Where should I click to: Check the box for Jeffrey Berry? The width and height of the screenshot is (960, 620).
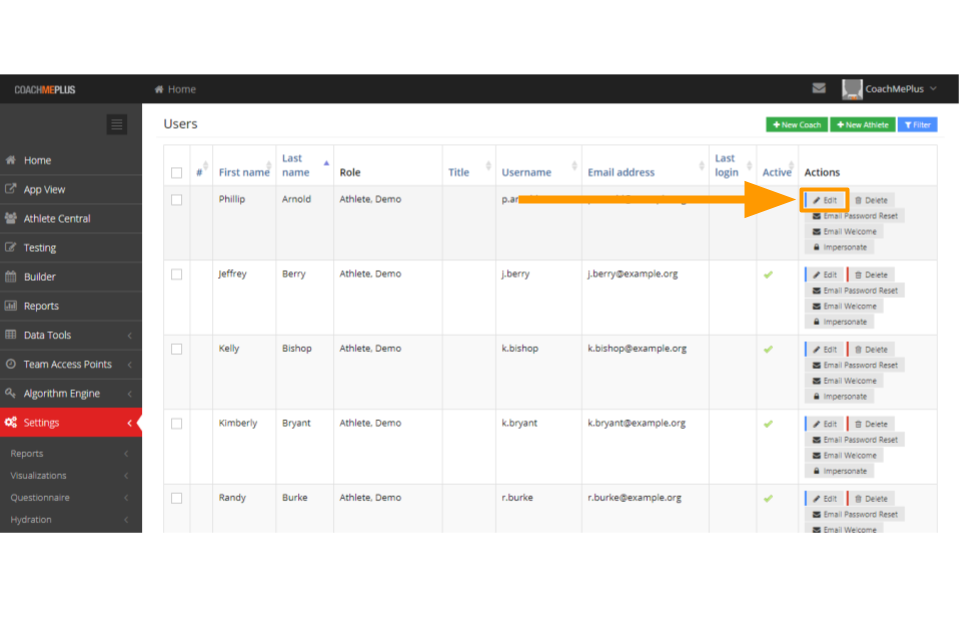[176, 275]
